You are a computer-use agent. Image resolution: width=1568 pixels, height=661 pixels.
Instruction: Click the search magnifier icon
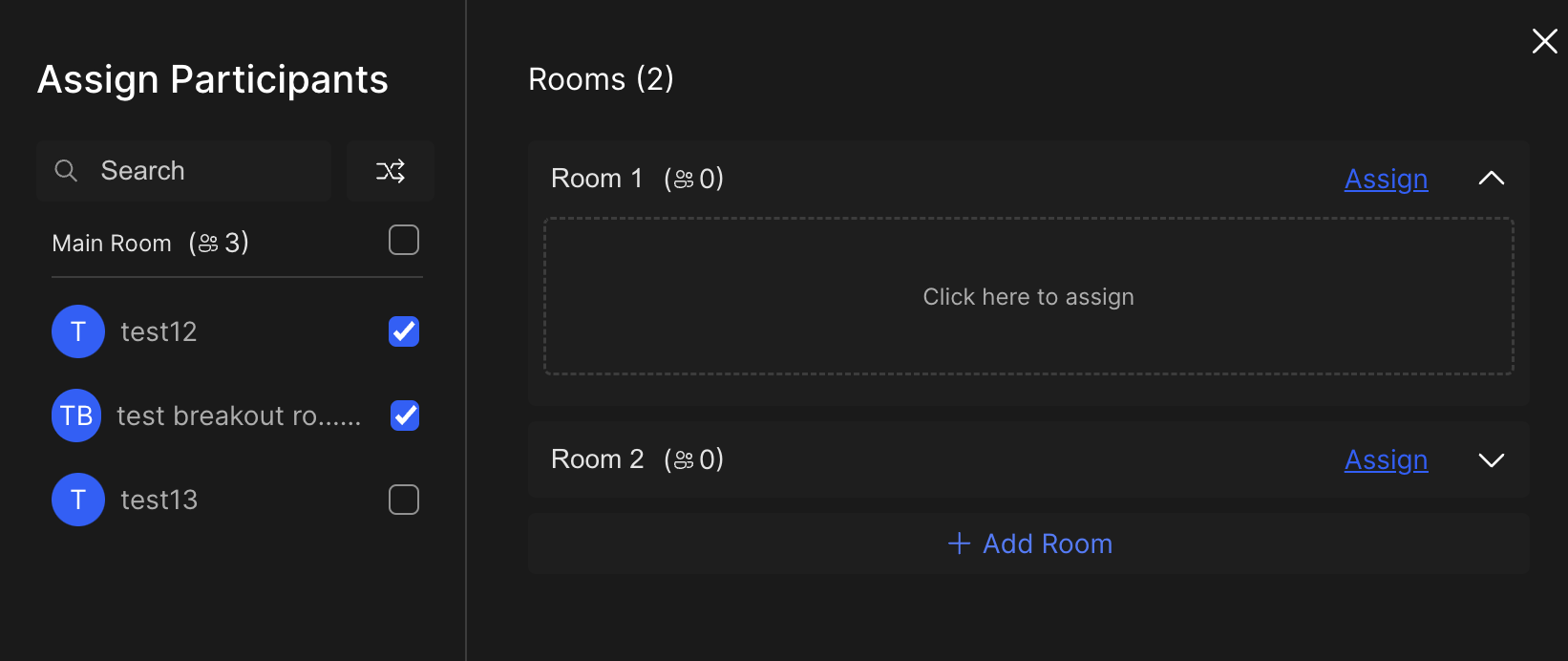pos(66,170)
